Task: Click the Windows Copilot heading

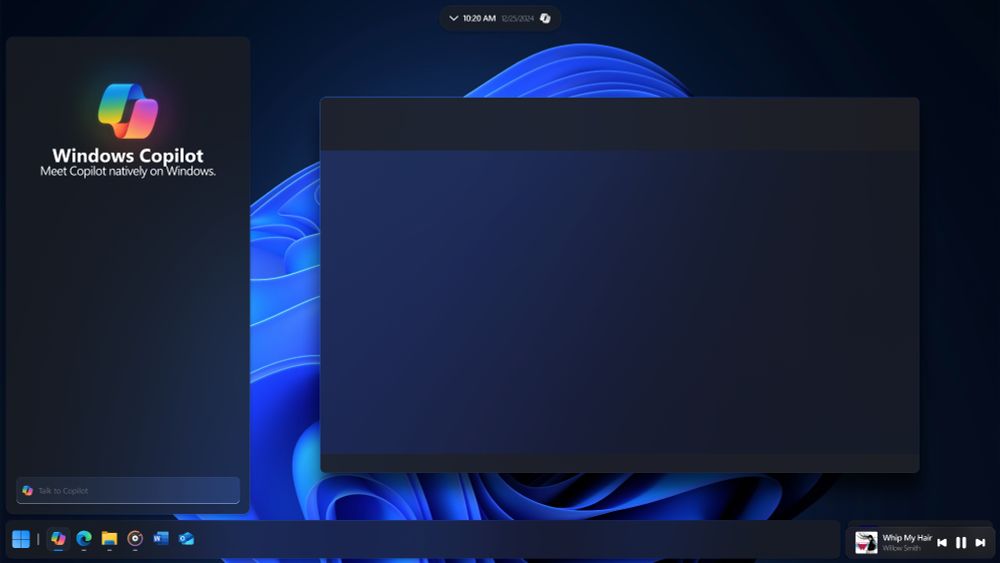Action: (128, 156)
